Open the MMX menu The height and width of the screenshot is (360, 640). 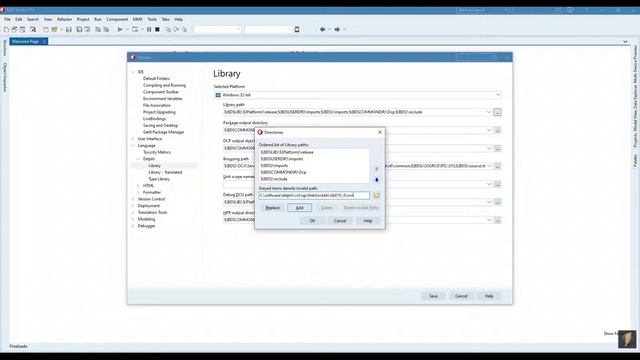pyautogui.click(x=138, y=19)
